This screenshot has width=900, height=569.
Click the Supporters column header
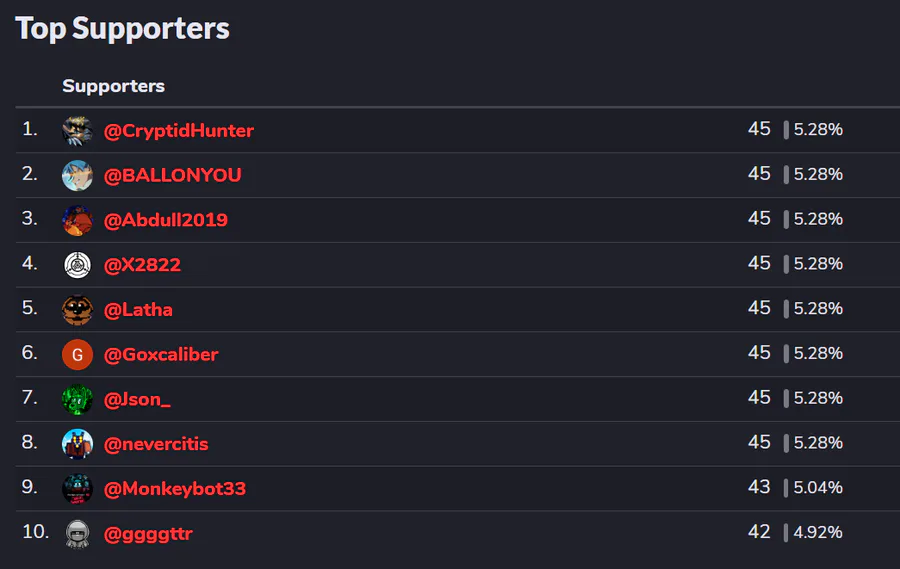pyautogui.click(x=113, y=86)
